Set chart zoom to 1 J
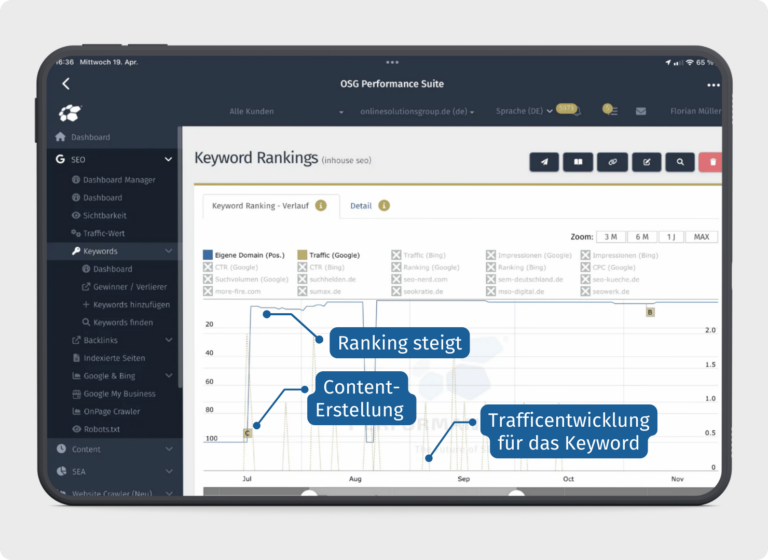Viewport: 768px width, 560px height. coord(672,237)
